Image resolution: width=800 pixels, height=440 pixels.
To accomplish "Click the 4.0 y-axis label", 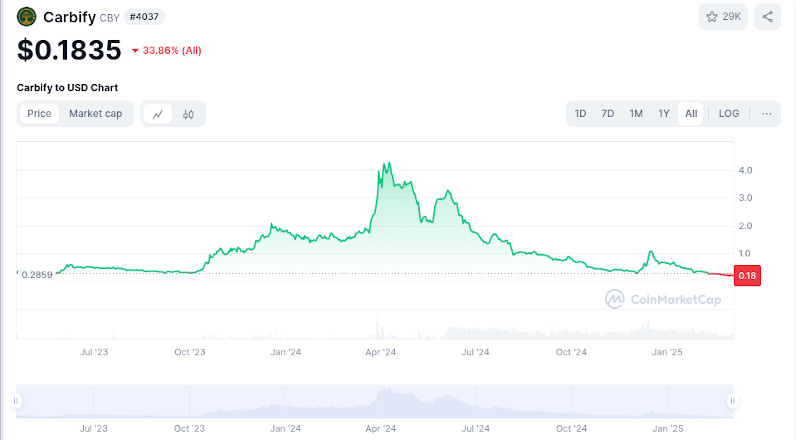I will click(745, 170).
